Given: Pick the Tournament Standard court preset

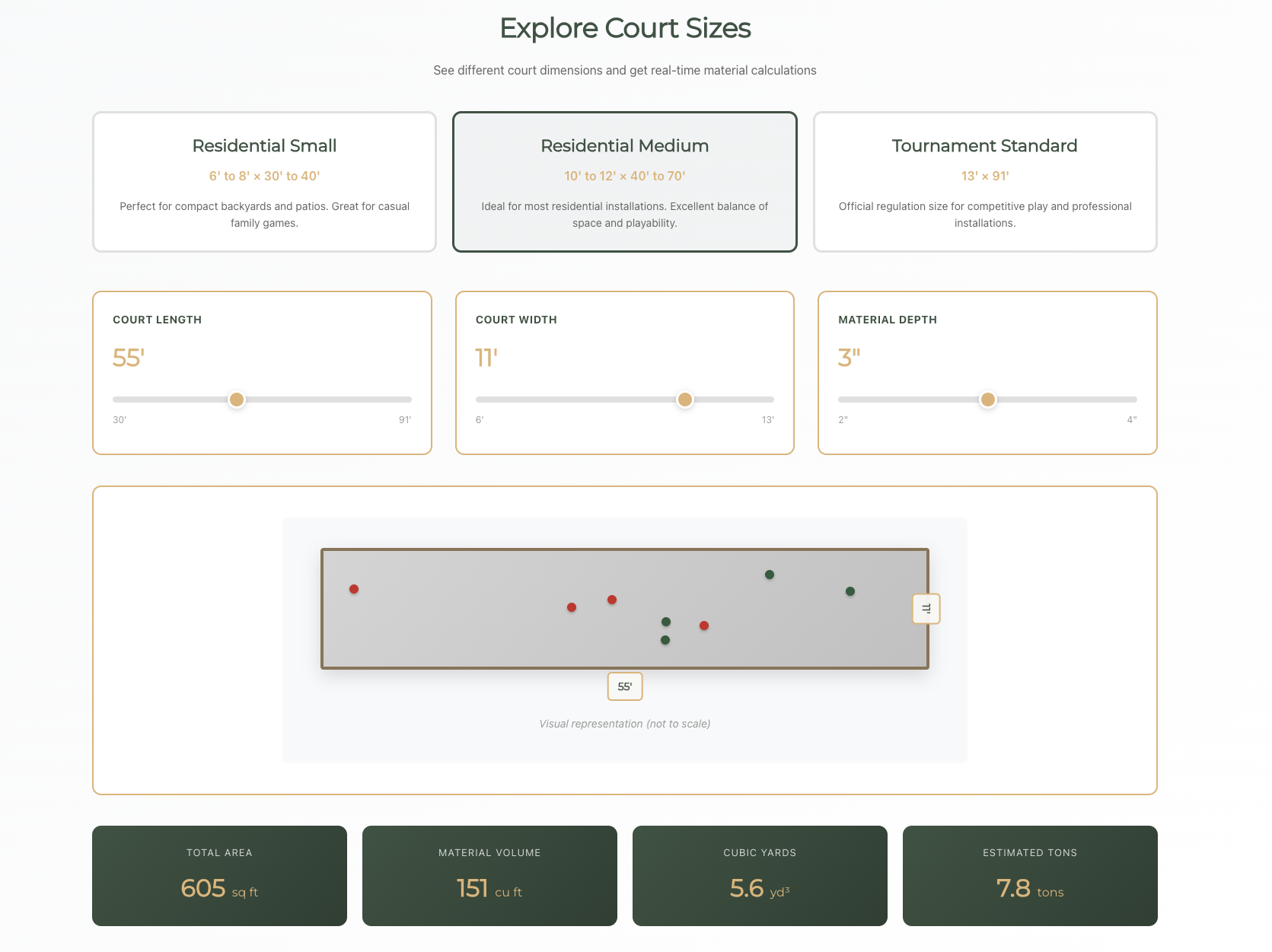Looking at the screenshot, I should (x=984, y=182).
